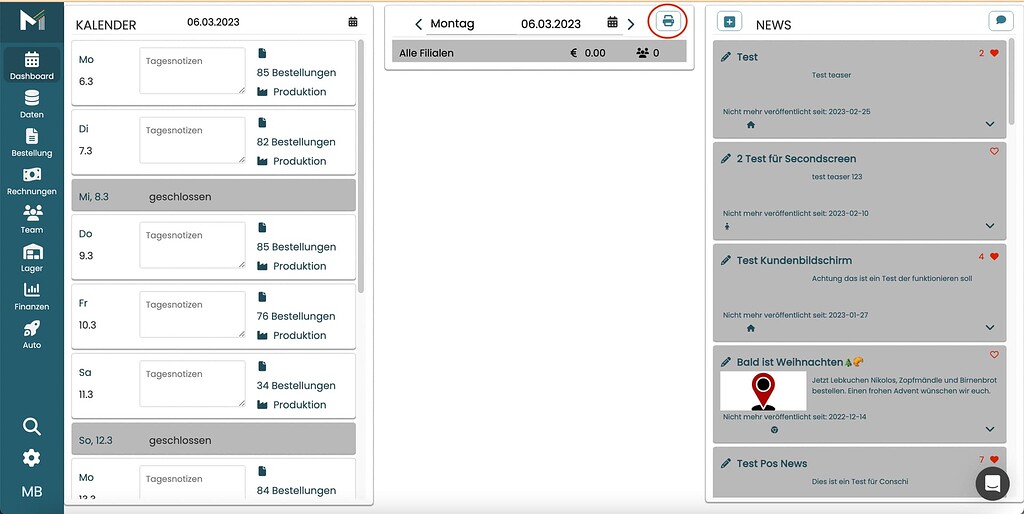Open the Finanzen section in the sidebar

32,296
